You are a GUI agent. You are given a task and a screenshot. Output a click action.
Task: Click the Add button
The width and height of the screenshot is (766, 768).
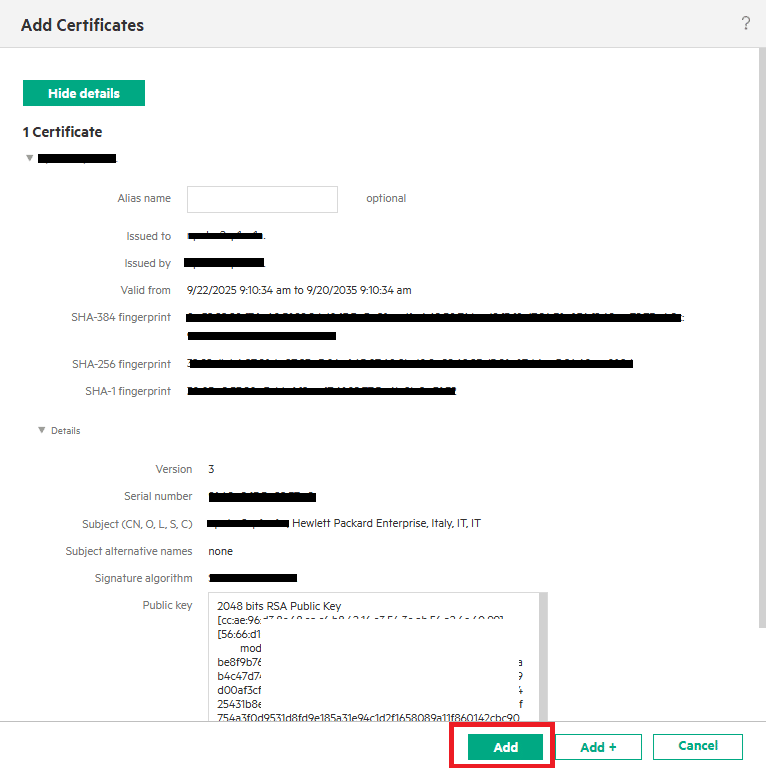pos(506,747)
